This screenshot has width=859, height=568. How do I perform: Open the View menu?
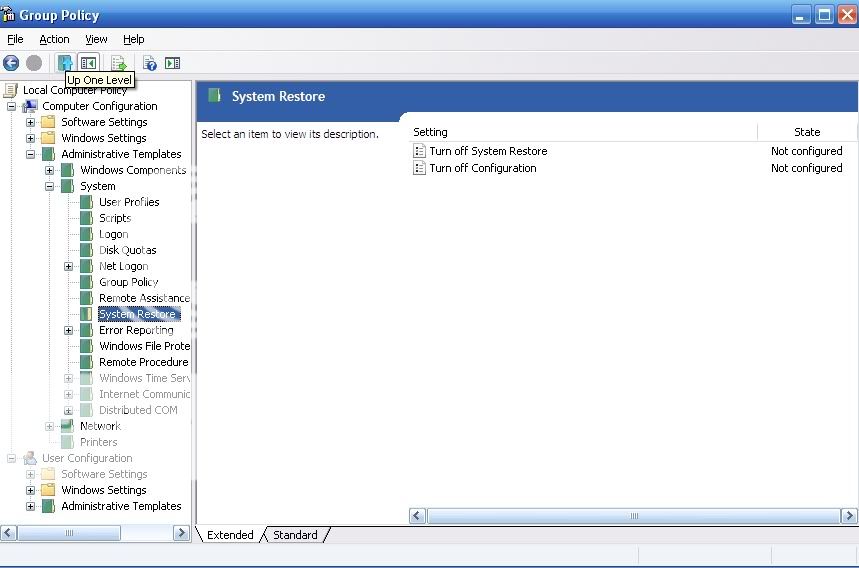pos(96,39)
